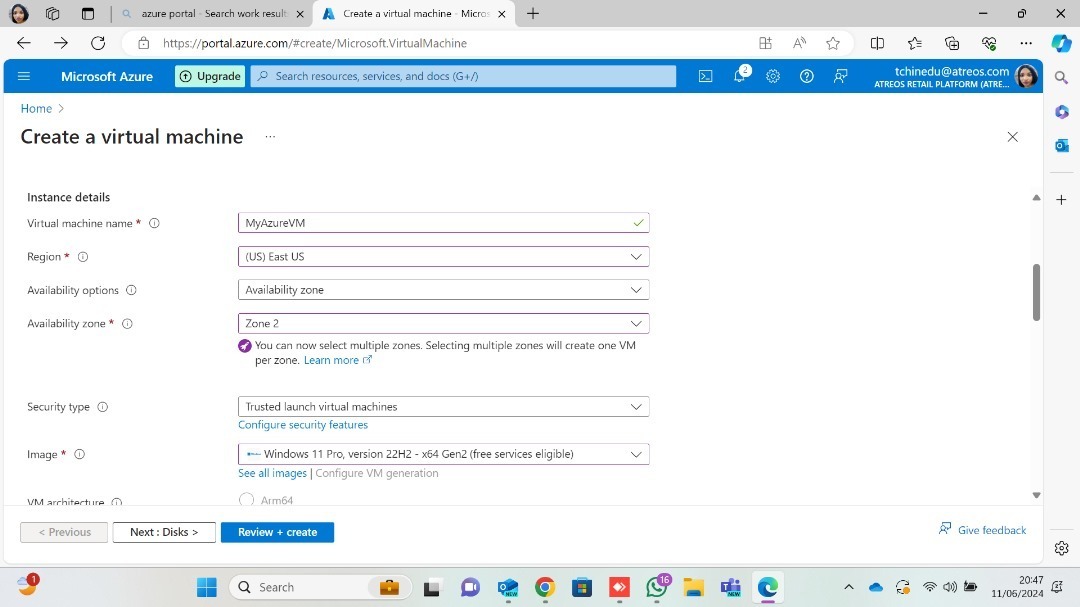
Task: Show info tooltip for Image
Action: pyautogui.click(x=79, y=455)
